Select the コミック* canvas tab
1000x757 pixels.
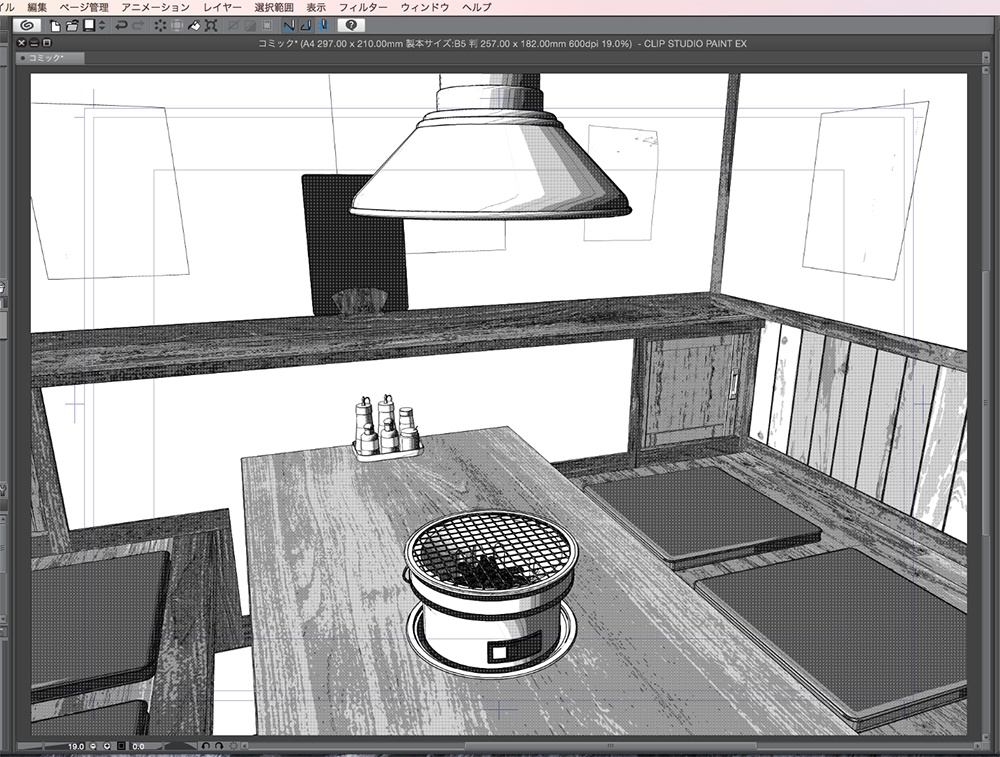pyautogui.click(x=50, y=58)
